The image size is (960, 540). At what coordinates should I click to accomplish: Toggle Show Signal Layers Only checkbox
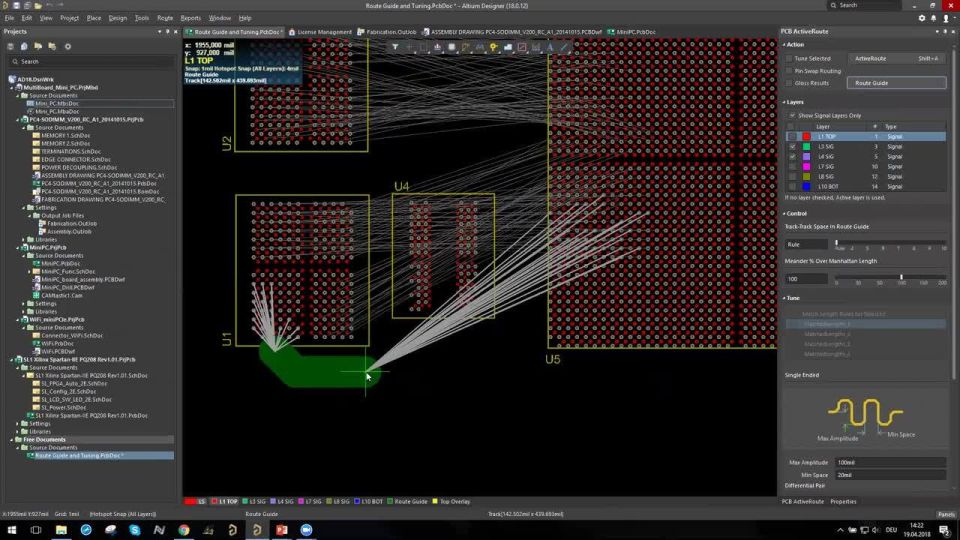(x=792, y=115)
